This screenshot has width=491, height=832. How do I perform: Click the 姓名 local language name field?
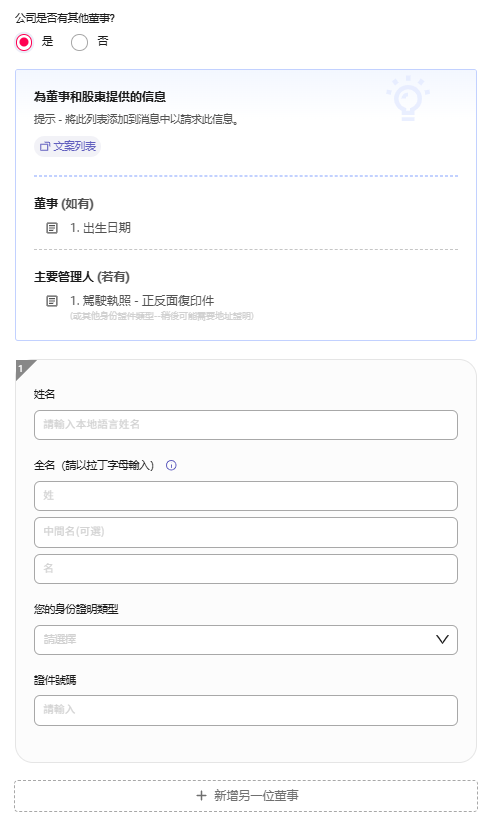[x=246, y=424]
